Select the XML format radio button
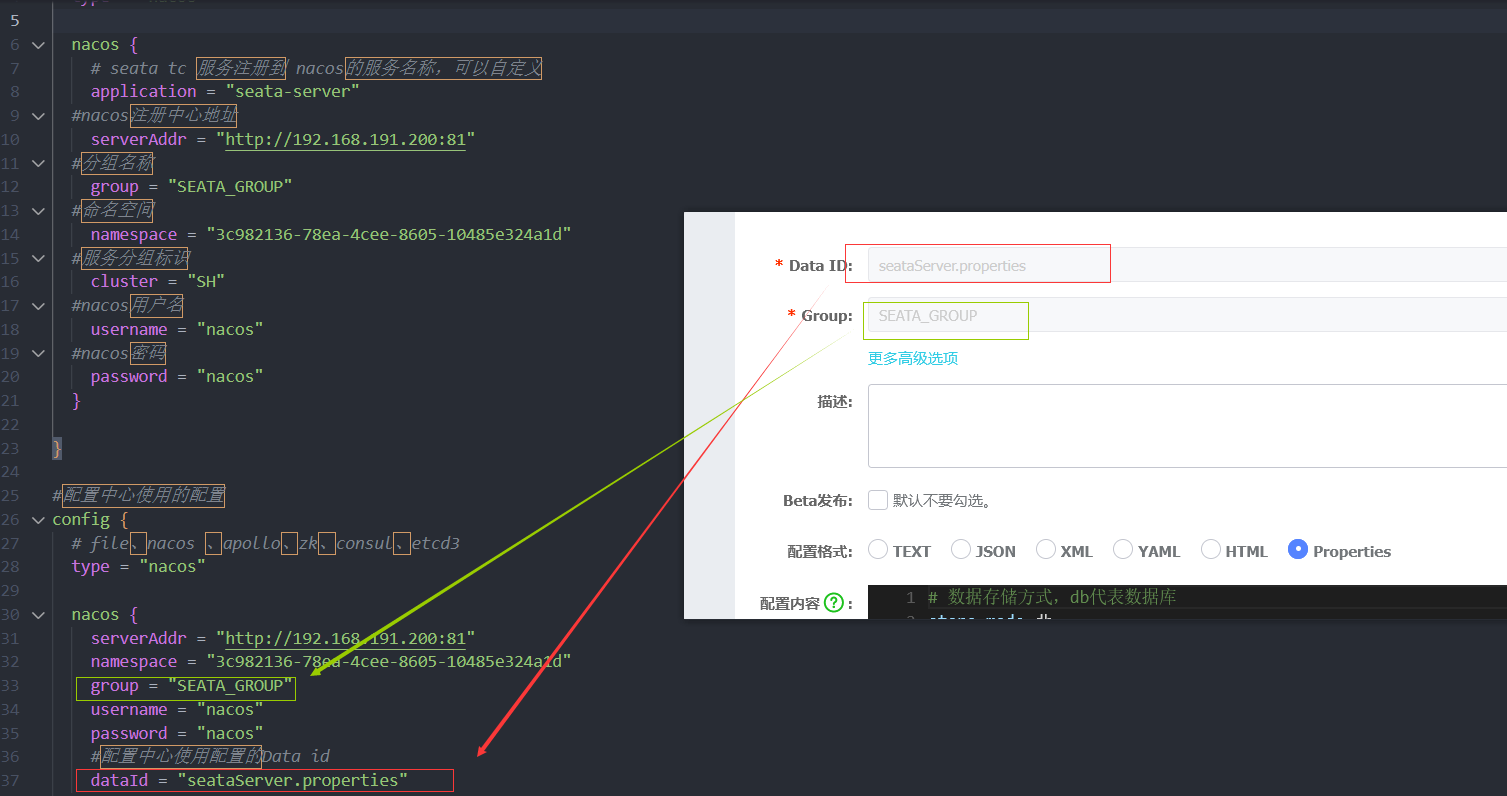The height and width of the screenshot is (796, 1507). coord(1046,549)
